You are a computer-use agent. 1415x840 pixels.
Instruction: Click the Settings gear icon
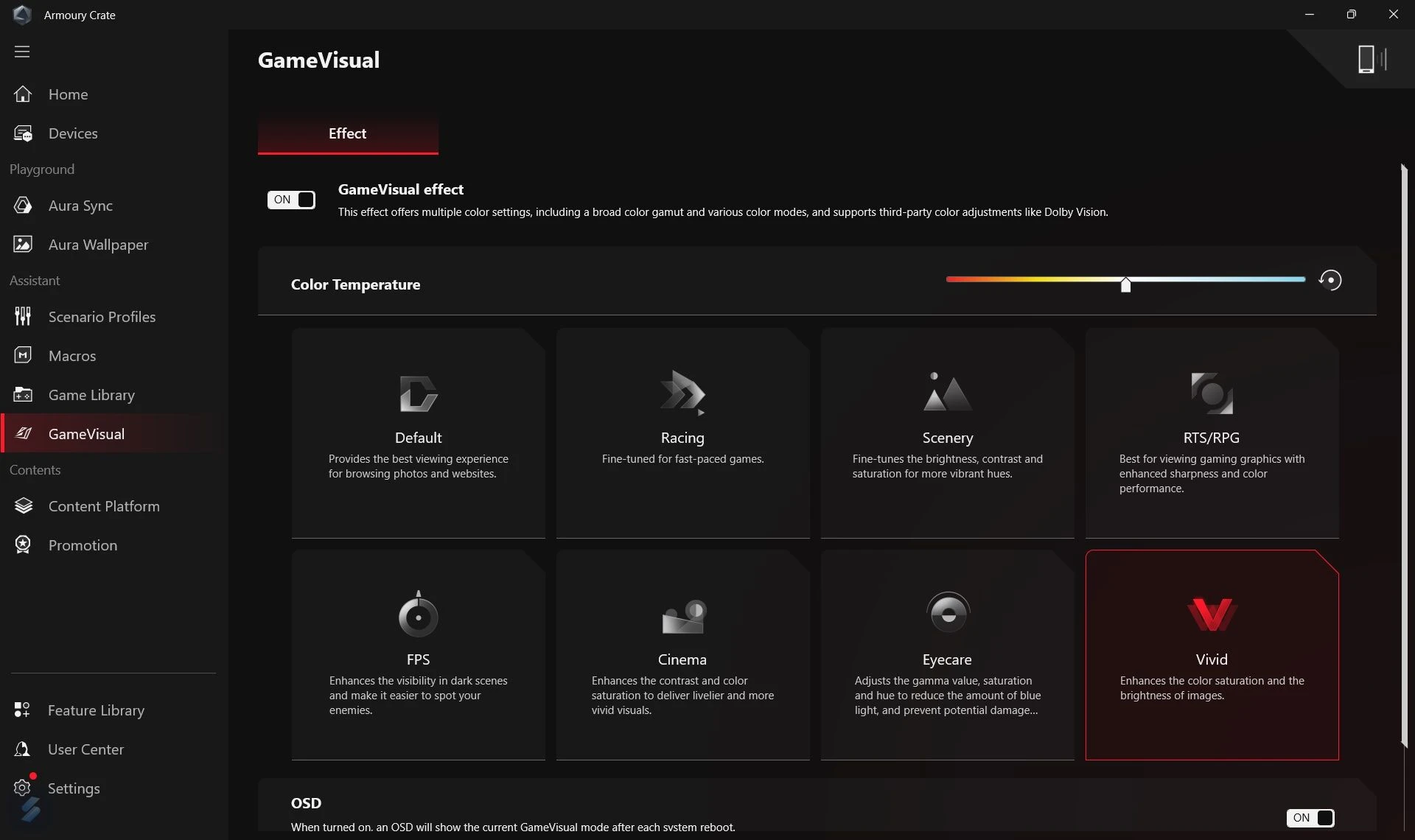coord(22,788)
